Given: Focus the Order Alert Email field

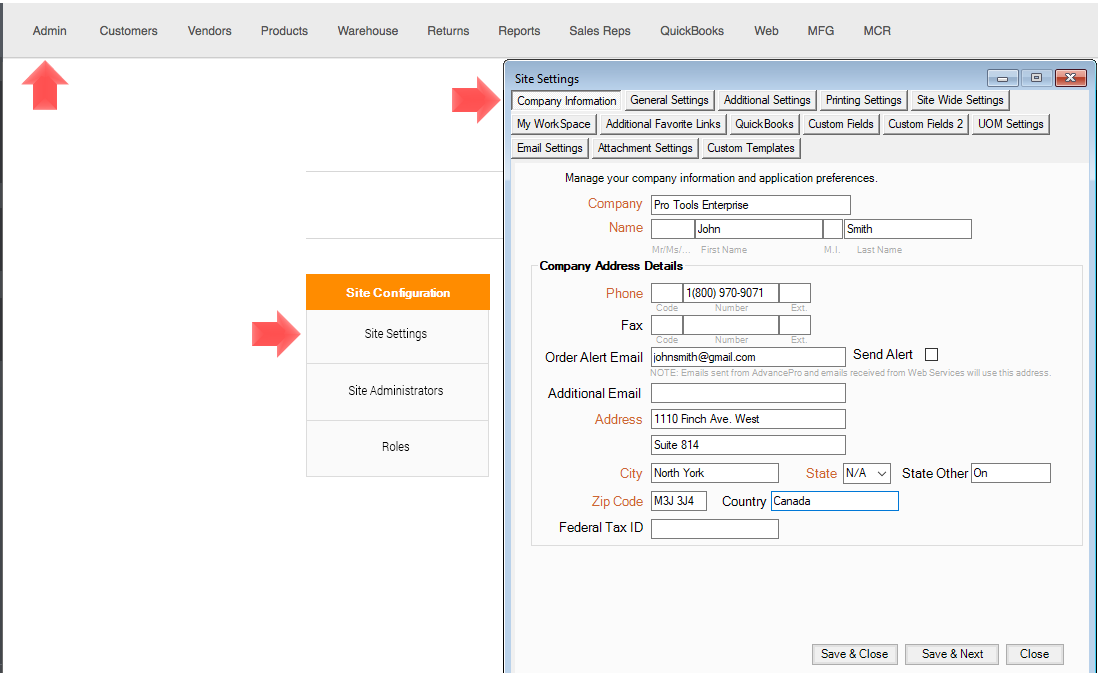Looking at the screenshot, I should pyautogui.click(x=748, y=357).
